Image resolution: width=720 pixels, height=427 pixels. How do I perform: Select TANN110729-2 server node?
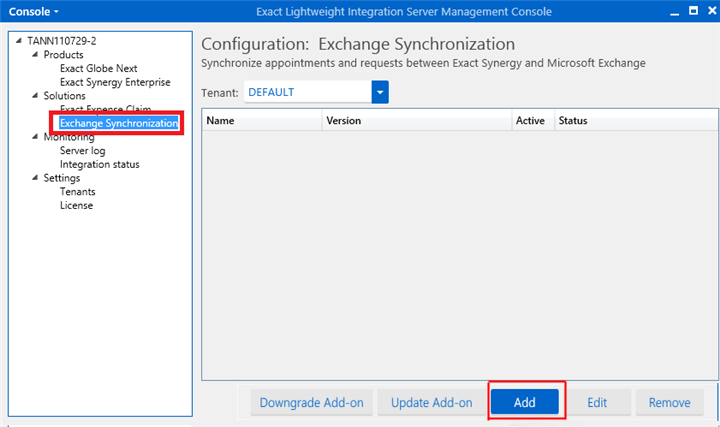[62, 41]
